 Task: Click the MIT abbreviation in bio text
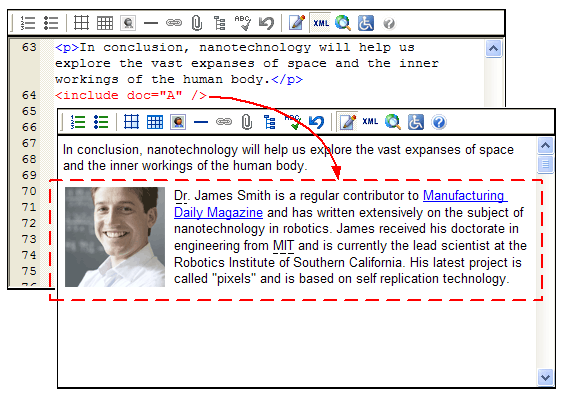point(283,246)
